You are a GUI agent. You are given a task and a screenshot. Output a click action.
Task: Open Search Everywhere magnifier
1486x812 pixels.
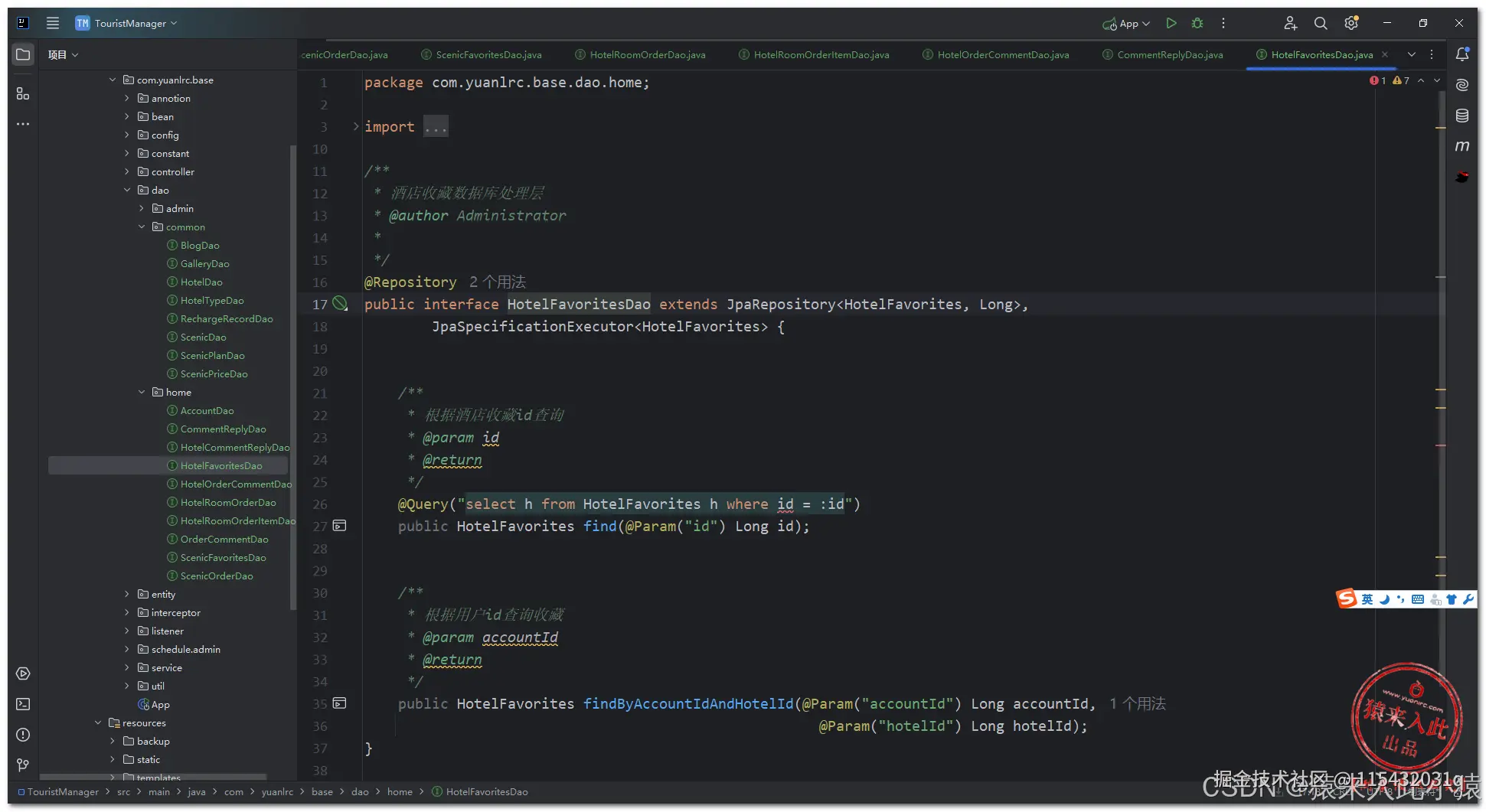pyautogui.click(x=1321, y=23)
